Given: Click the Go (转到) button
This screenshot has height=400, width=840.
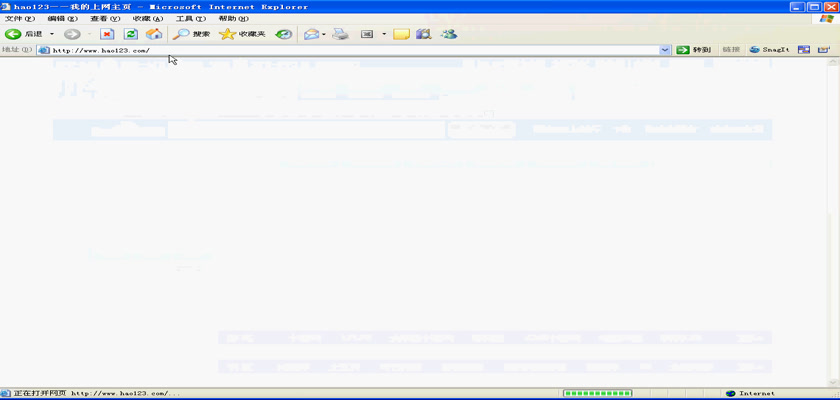Looking at the screenshot, I should click(694, 50).
